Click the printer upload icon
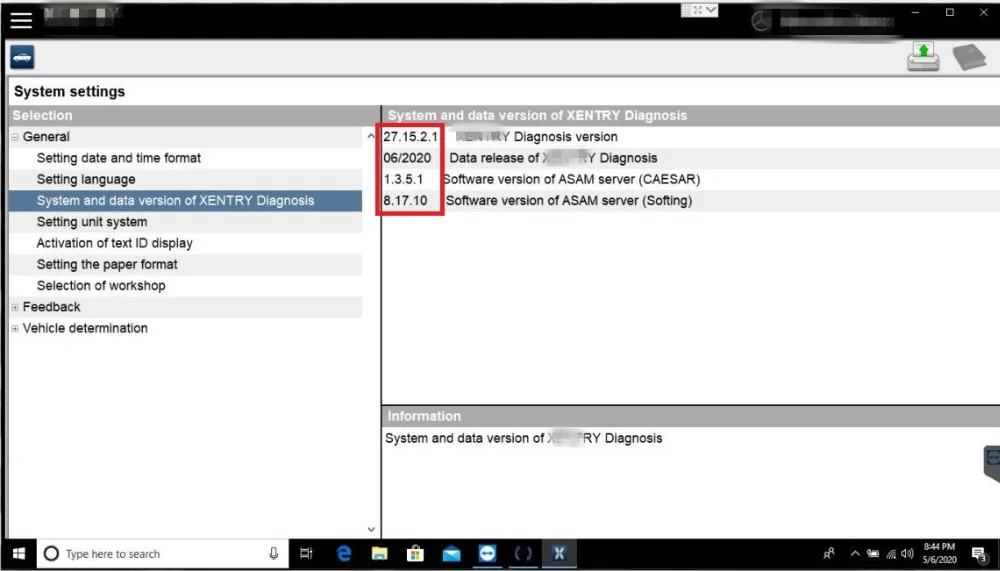The width and height of the screenshot is (1000, 571). point(923,56)
